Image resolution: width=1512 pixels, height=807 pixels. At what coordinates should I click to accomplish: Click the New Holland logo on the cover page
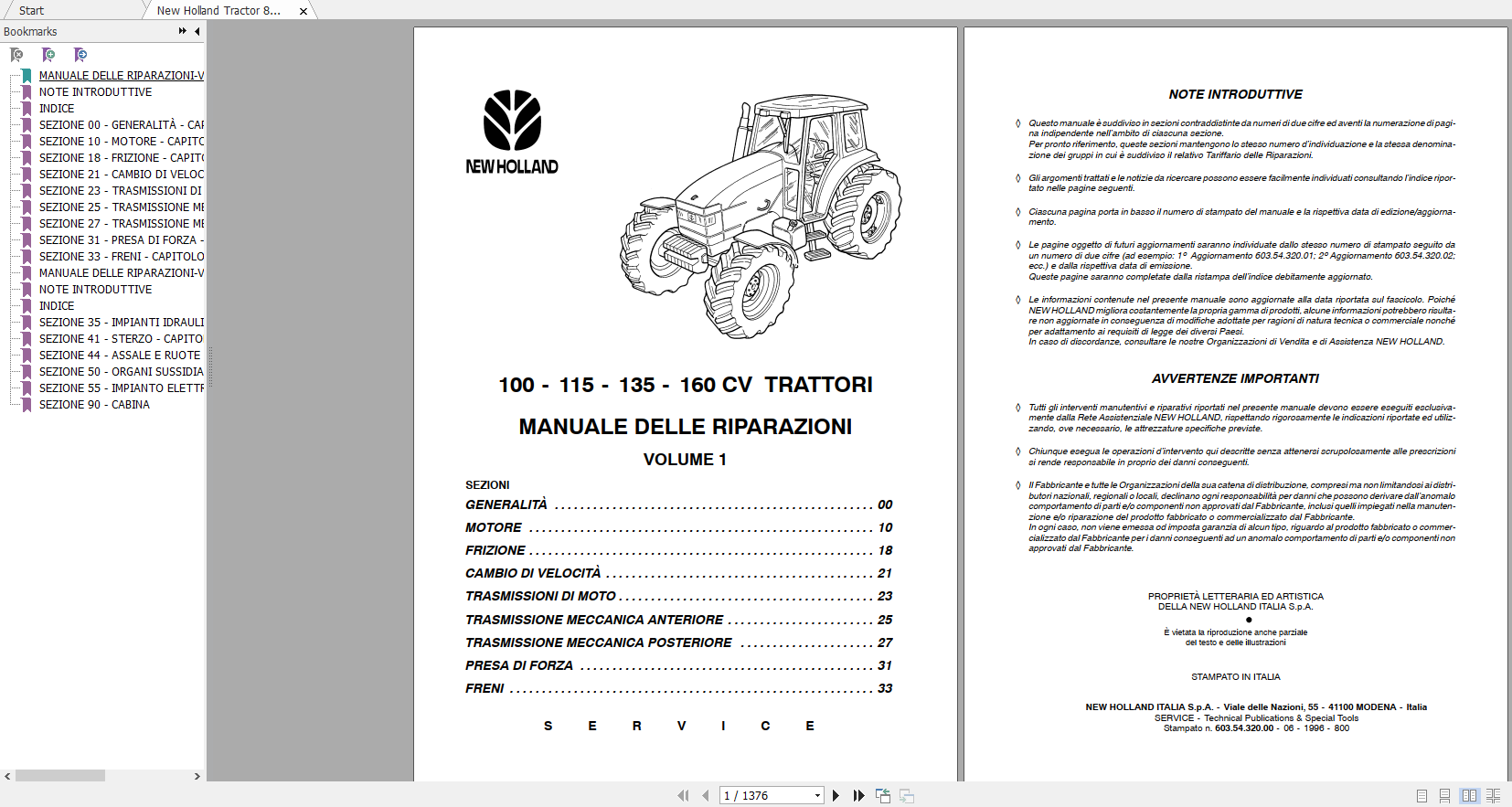(x=512, y=133)
